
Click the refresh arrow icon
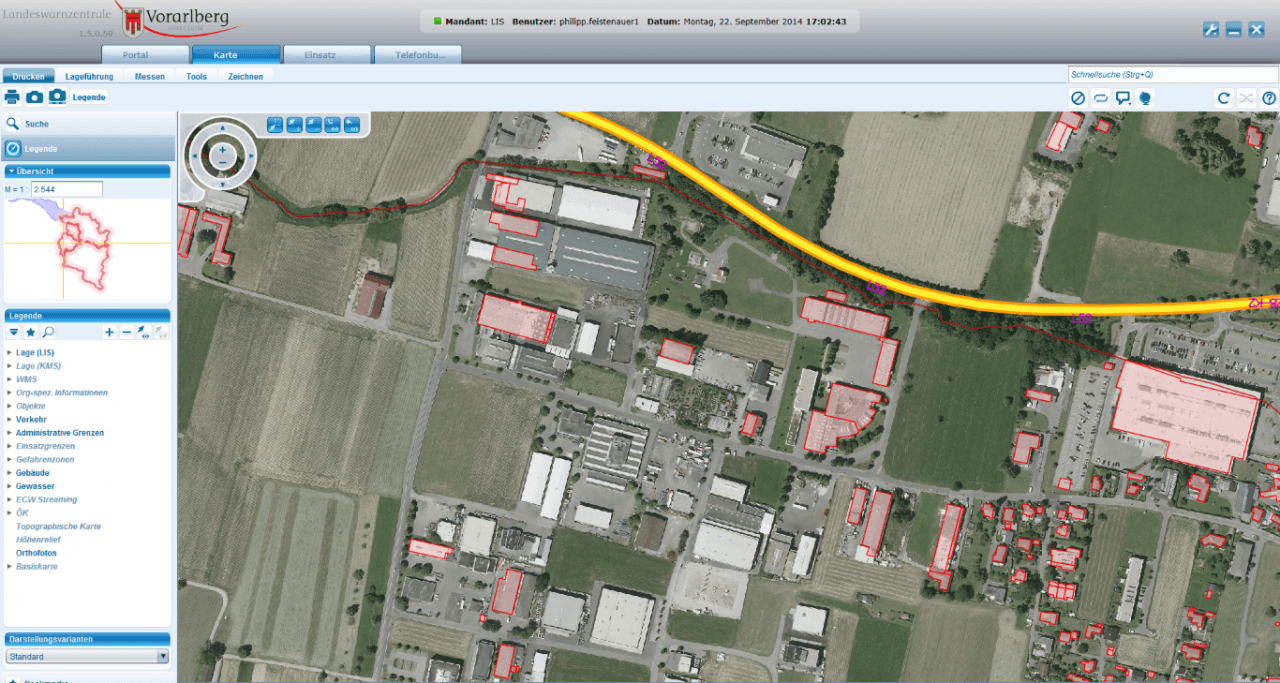point(1222,98)
